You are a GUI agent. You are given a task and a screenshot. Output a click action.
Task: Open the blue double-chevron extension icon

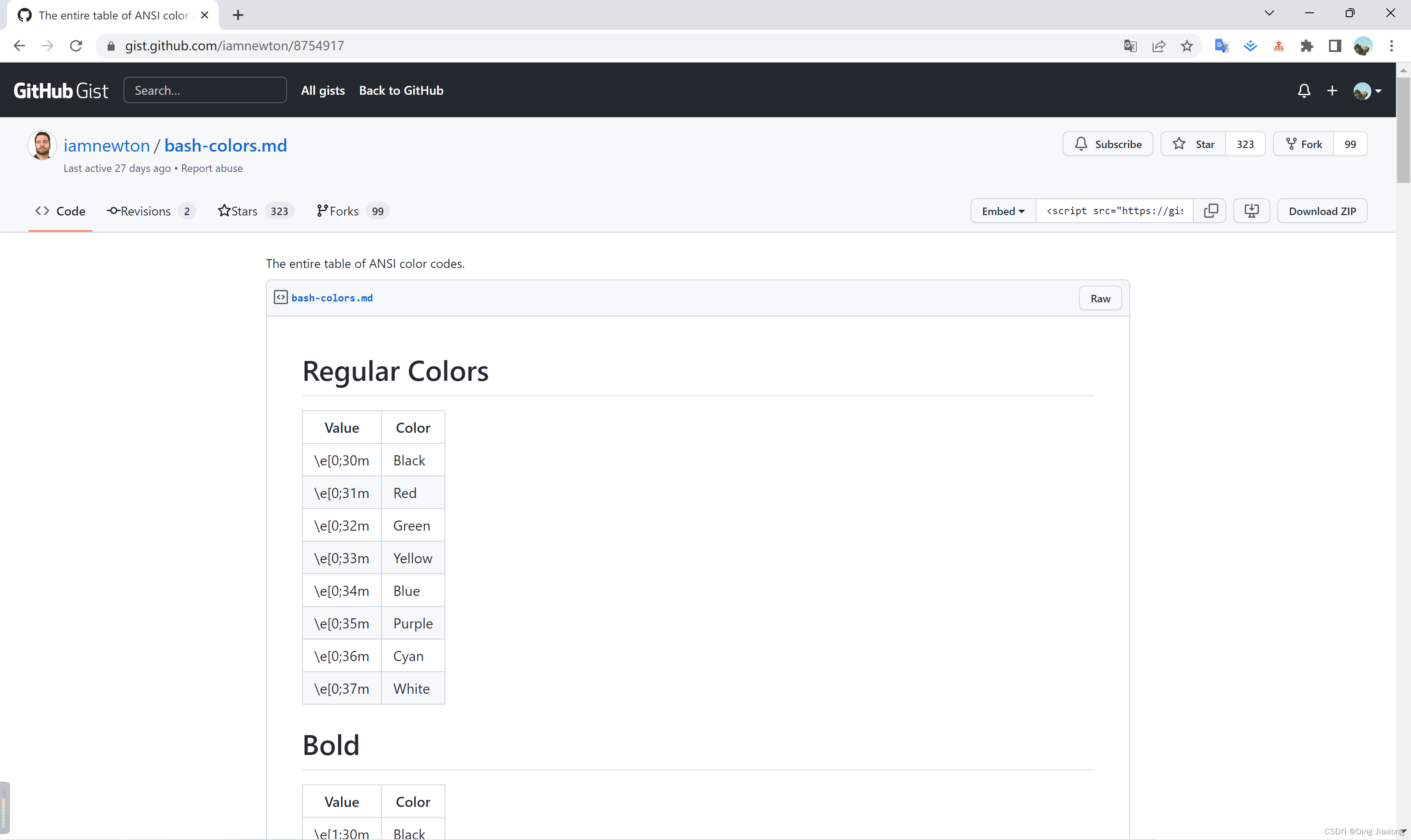point(1250,46)
